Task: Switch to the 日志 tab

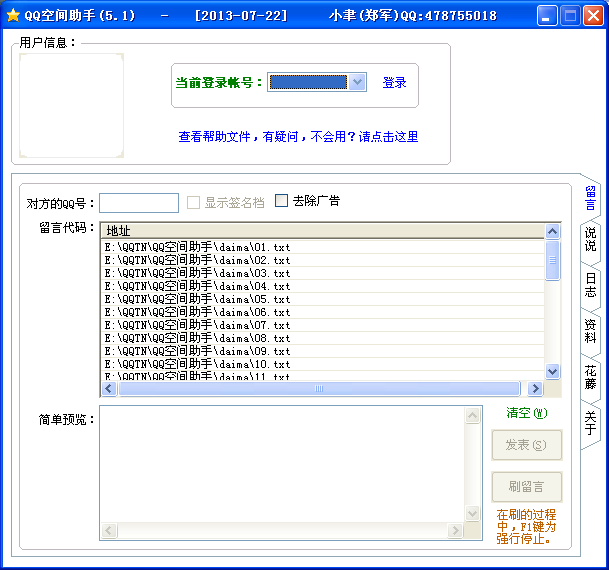Action: coord(590,286)
